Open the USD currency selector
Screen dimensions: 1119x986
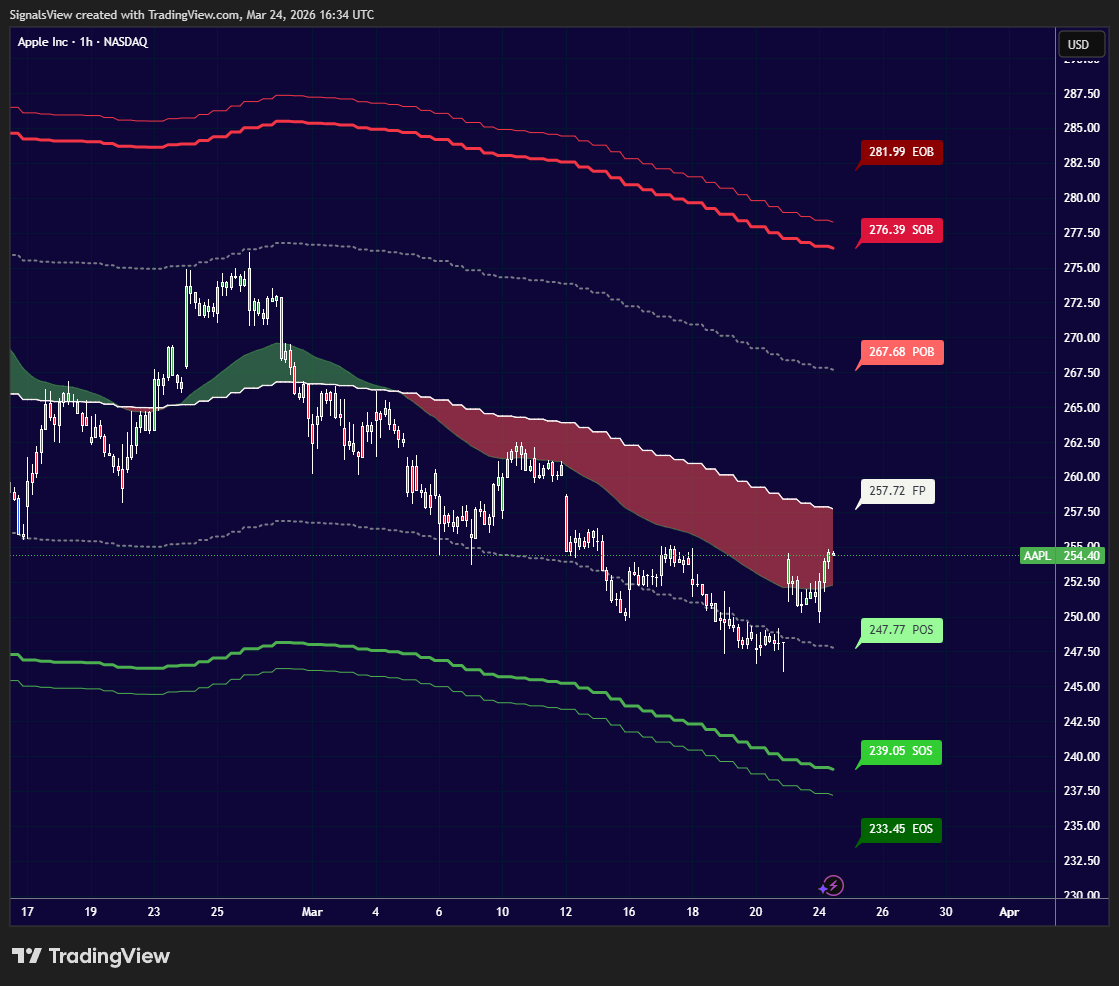click(x=1078, y=44)
